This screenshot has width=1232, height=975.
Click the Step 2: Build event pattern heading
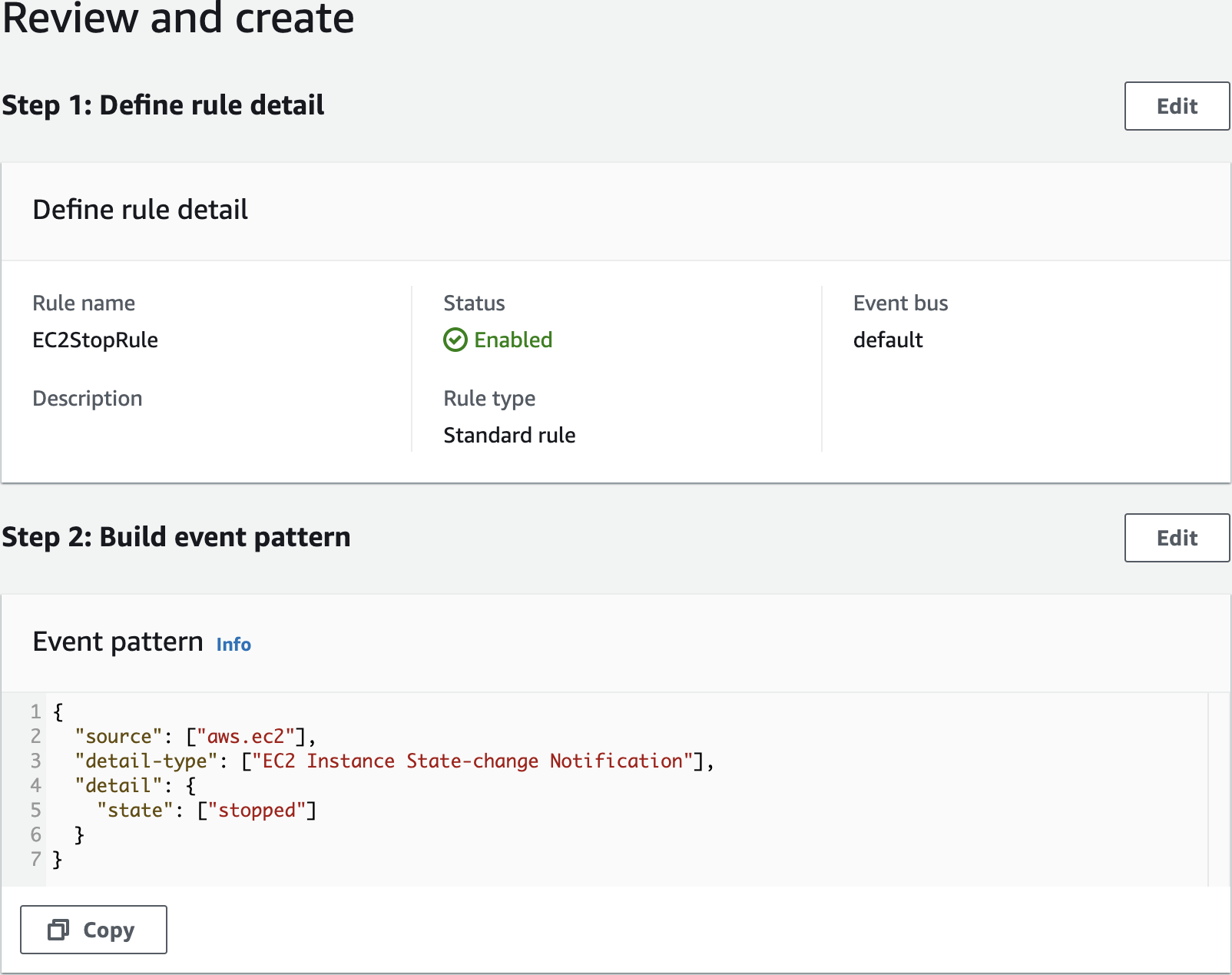click(176, 537)
